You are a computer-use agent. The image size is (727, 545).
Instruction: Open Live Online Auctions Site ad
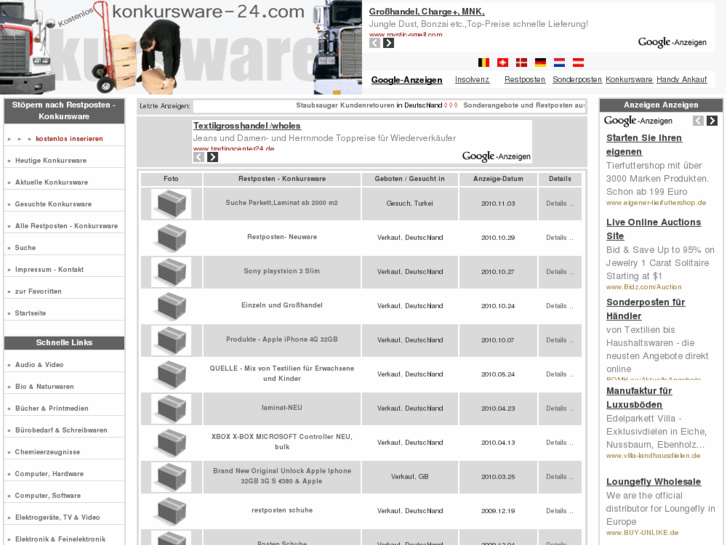click(653, 229)
